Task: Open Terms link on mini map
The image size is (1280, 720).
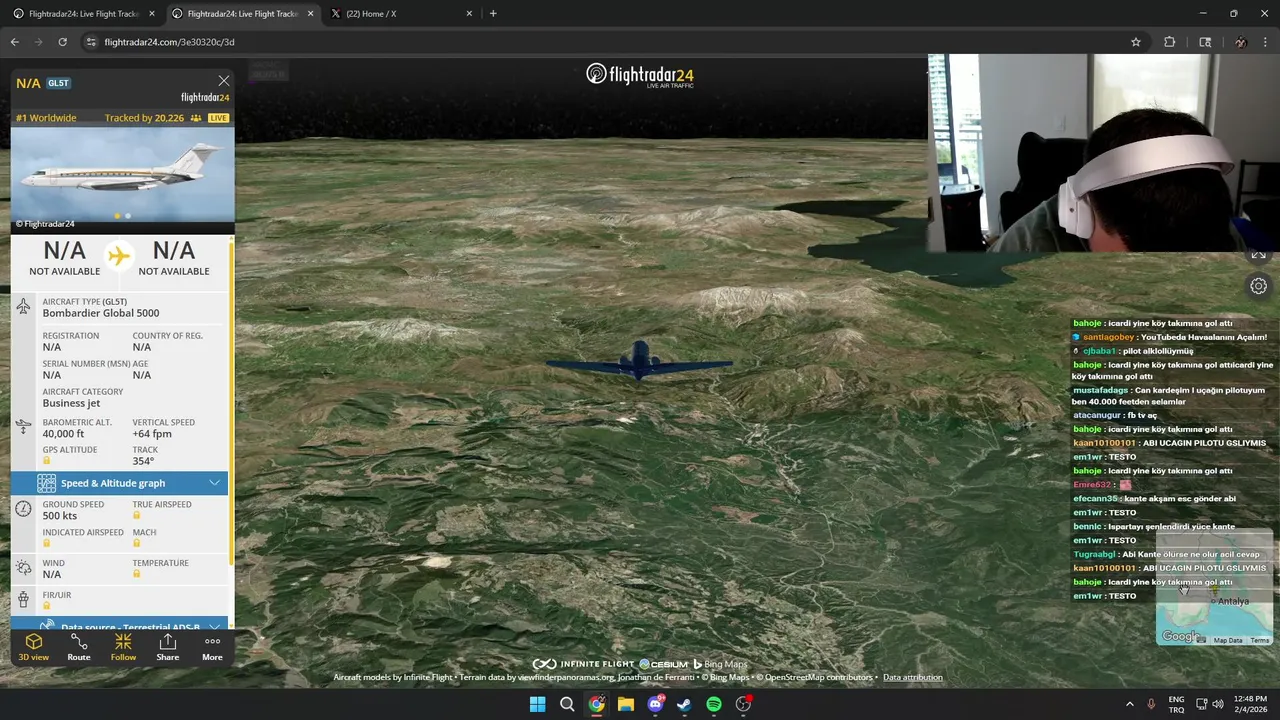Action: 1260,640
